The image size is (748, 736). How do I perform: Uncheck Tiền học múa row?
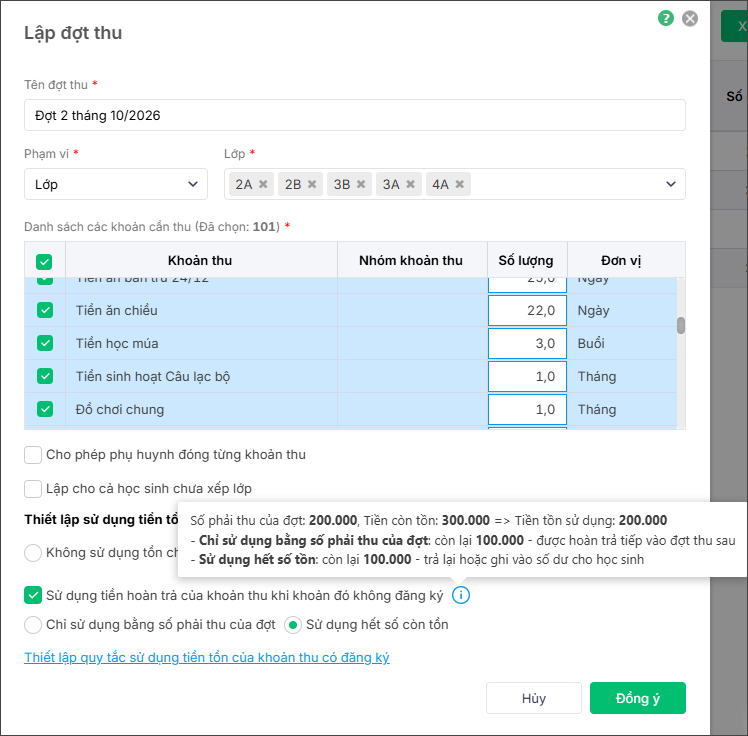coord(45,343)
